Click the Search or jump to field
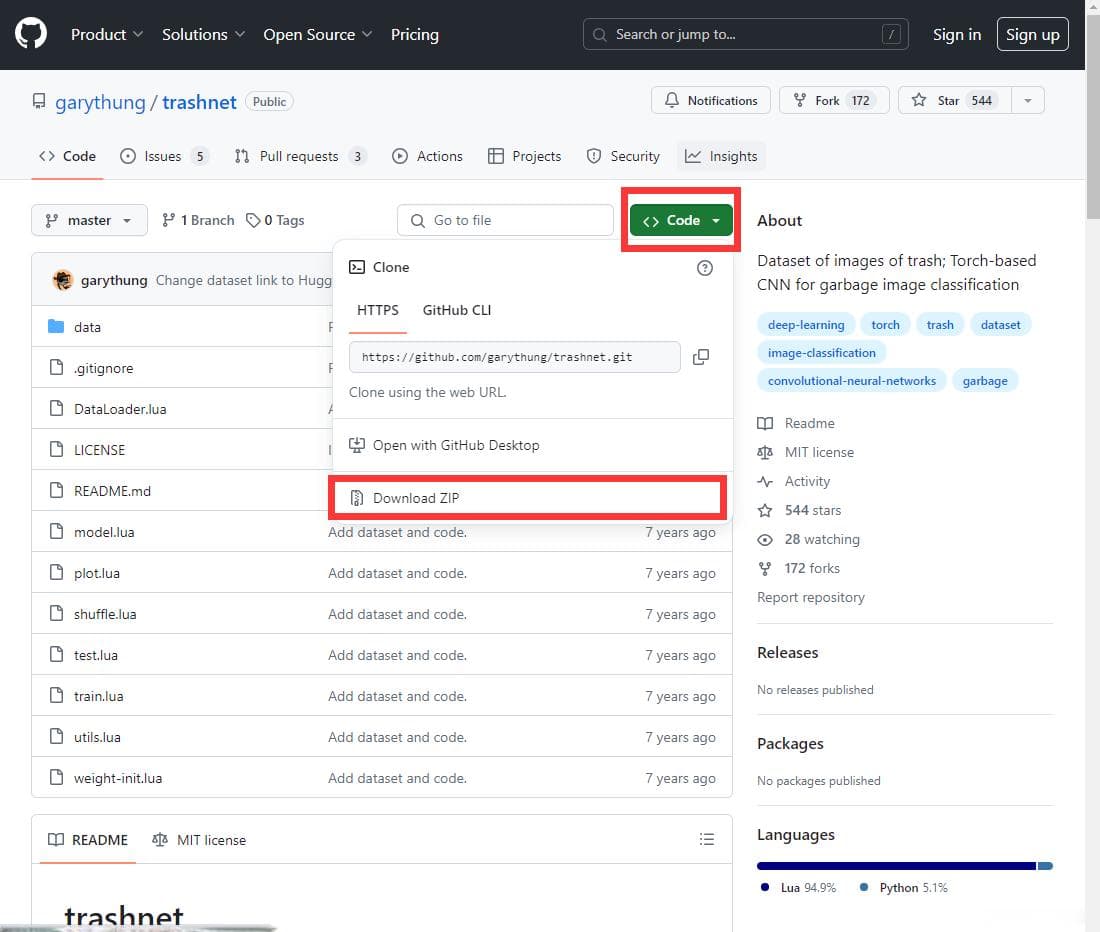This screenshot has width=1100, height=932. (x=745, y=34)
